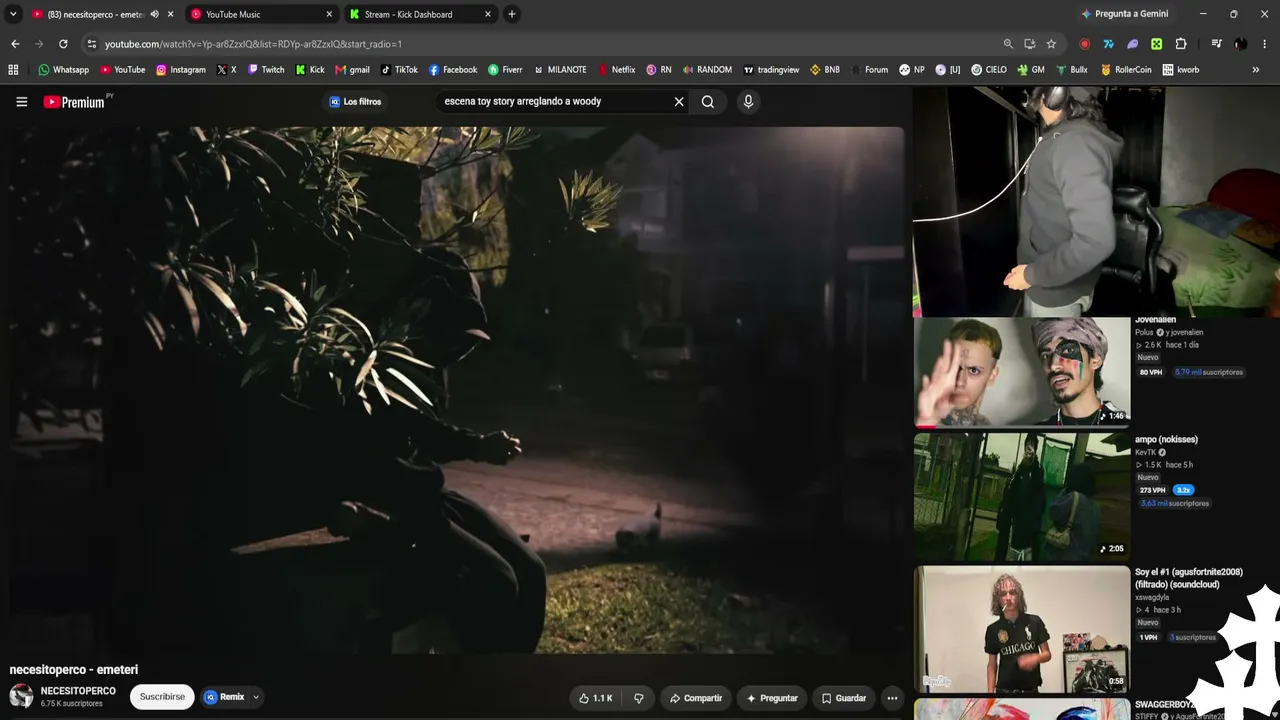
Task: Click the 'ampo (nokisses)' video title
Action: tap(1166, 439)
